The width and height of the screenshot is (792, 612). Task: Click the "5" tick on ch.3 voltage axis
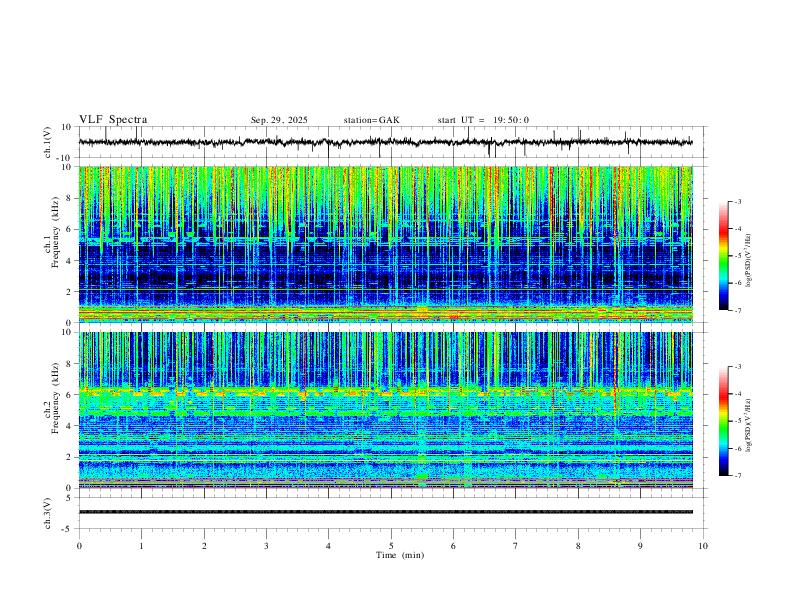(x=69, y=498)
